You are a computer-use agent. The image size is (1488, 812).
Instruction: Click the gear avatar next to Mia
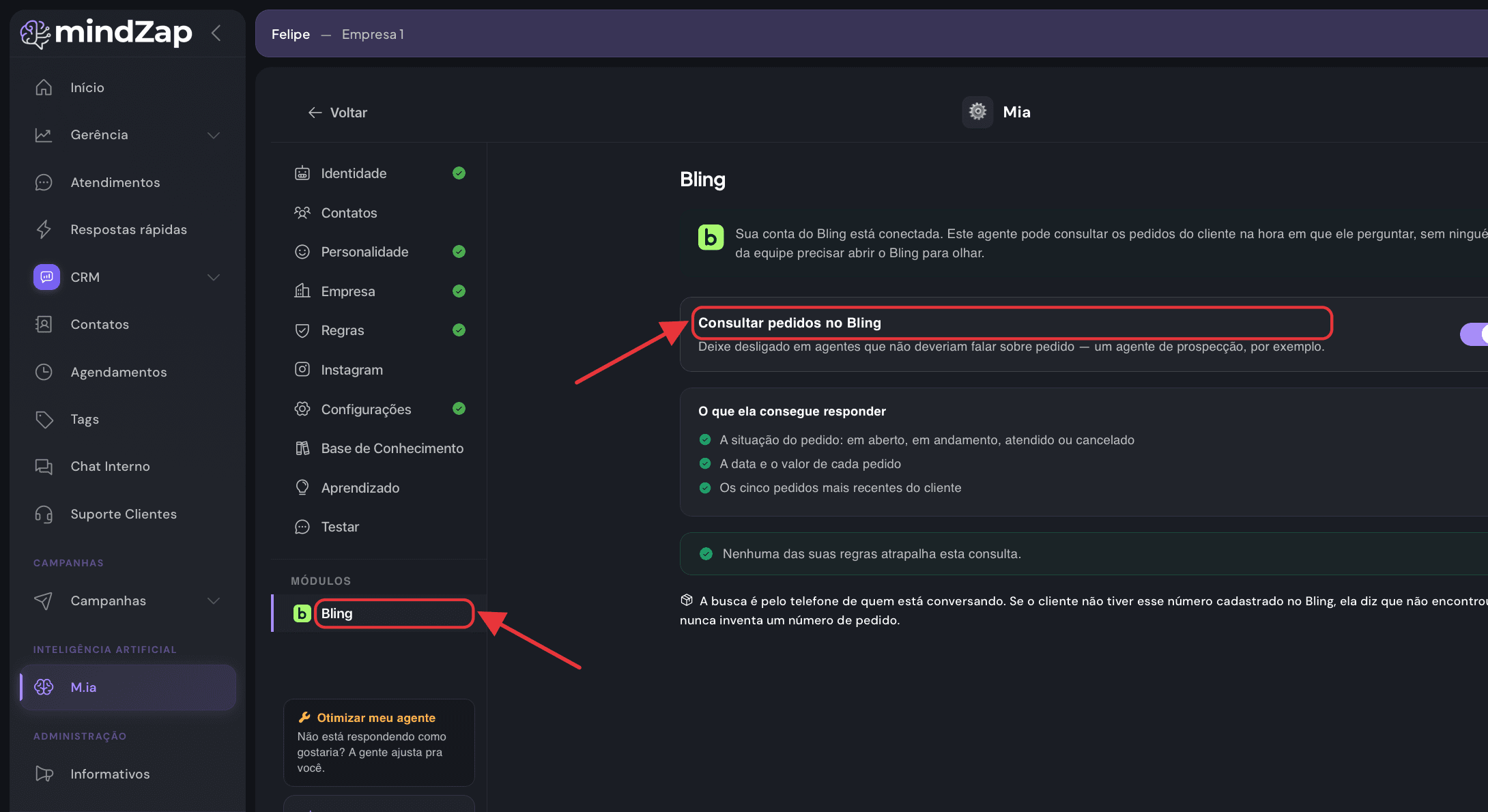(977, 112)
